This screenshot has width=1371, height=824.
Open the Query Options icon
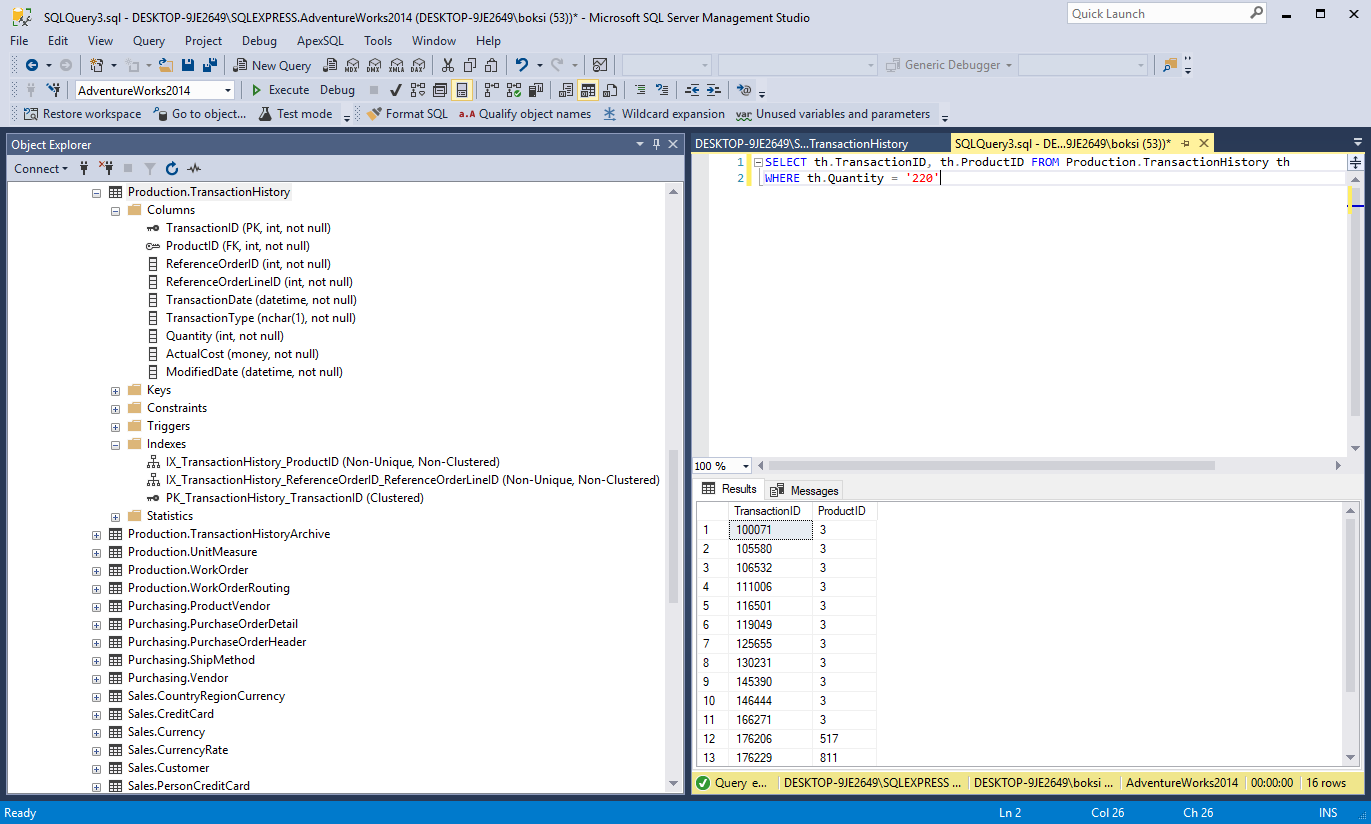440,90
